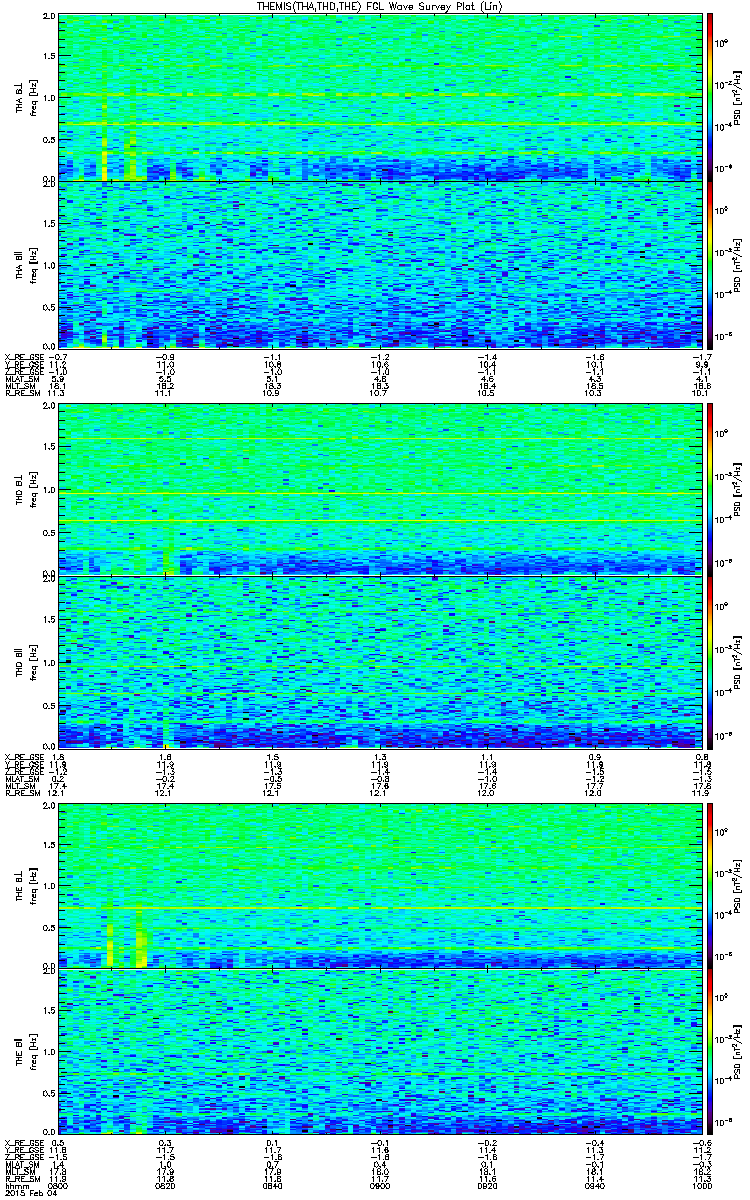This screenshot has width=750, height=1200.
Task: Click the THE B-parallel color bar
Action: [710, 1051]
